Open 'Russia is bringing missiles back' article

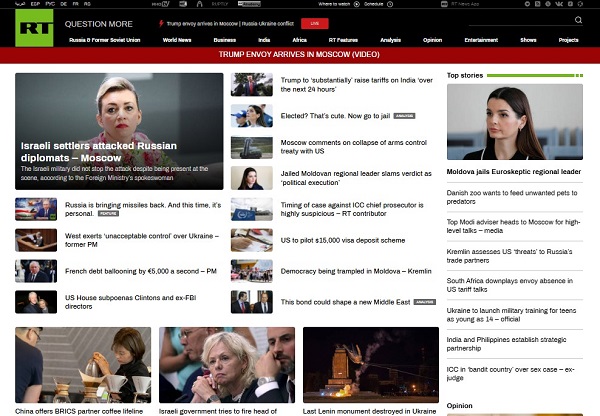[143, 209]
